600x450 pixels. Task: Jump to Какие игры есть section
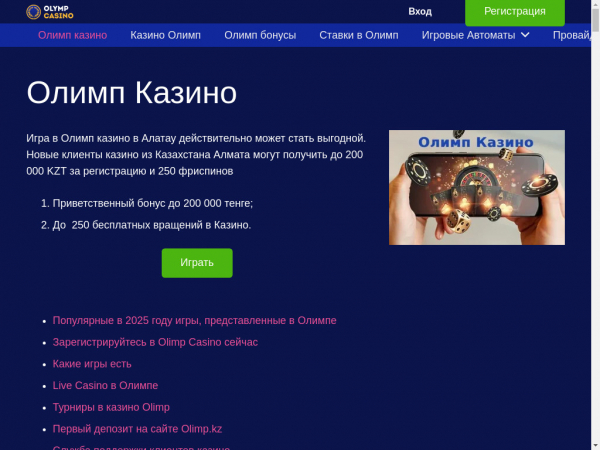coord(92,364)
